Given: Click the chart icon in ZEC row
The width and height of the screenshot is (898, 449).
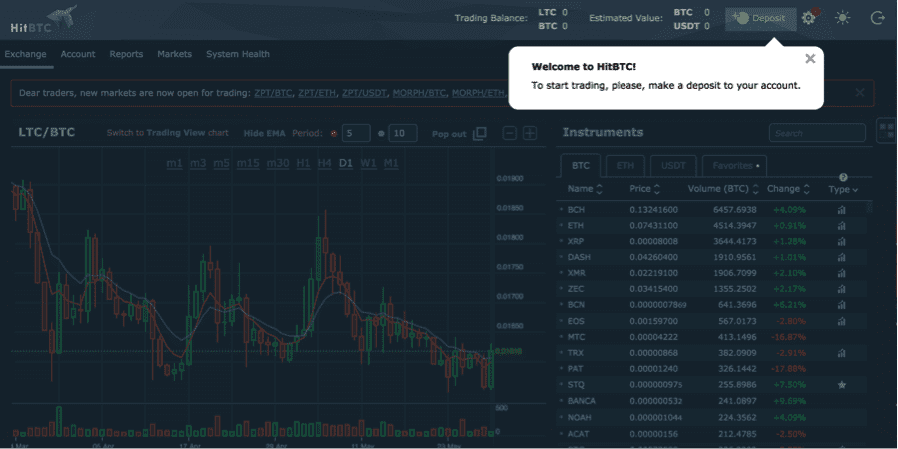Looking at the screenshot, I should 841,289.
